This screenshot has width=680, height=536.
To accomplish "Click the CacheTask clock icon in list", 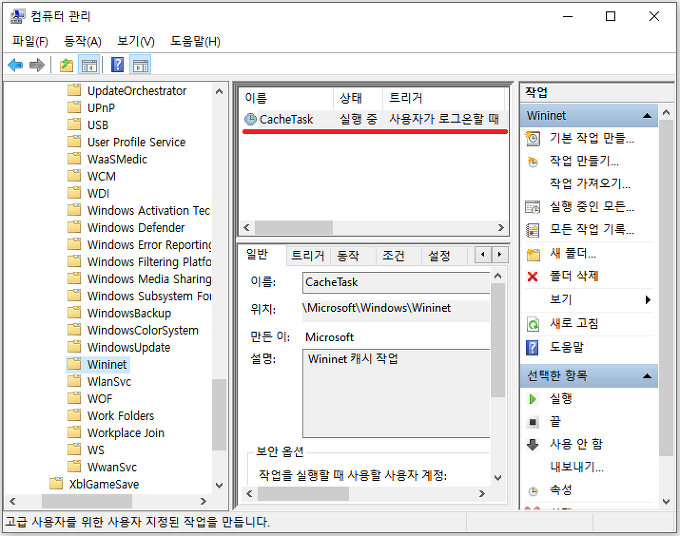I will point(250,119).
